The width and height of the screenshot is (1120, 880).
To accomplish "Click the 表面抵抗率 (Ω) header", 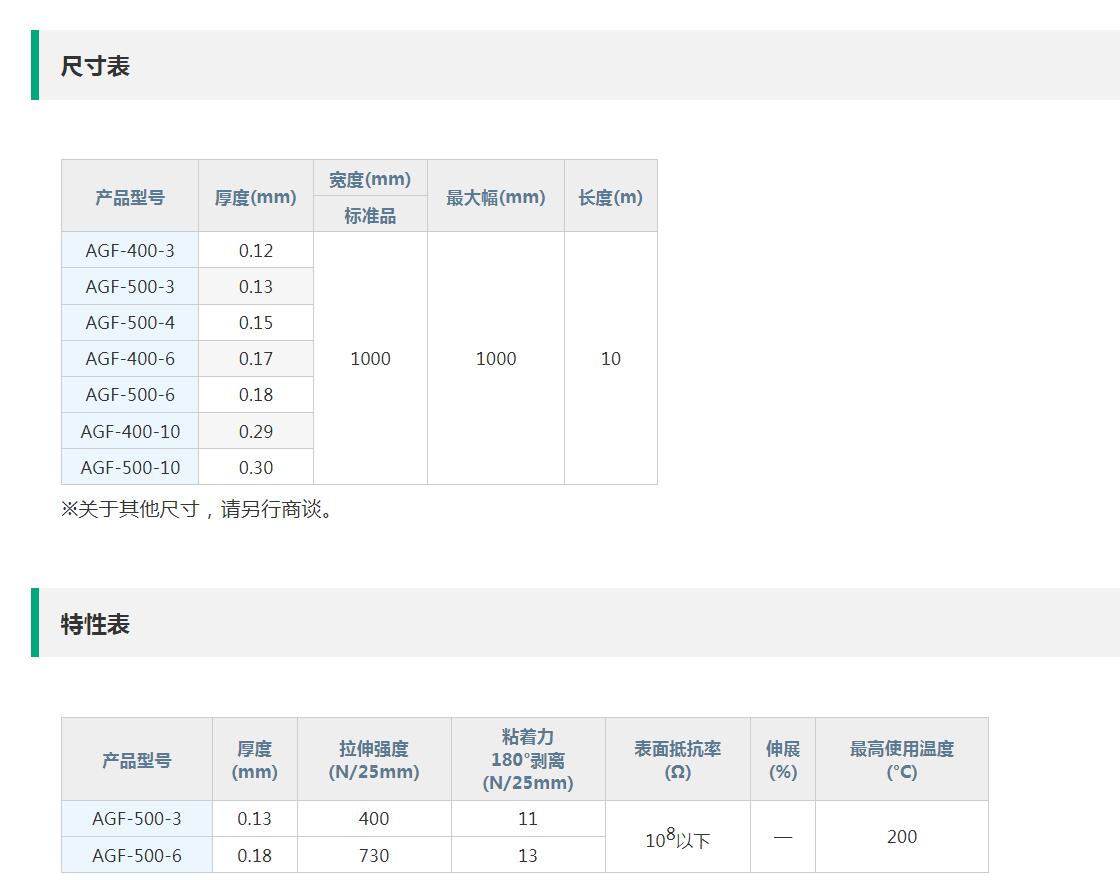I will pyautogui.click(x=677, y=760).
